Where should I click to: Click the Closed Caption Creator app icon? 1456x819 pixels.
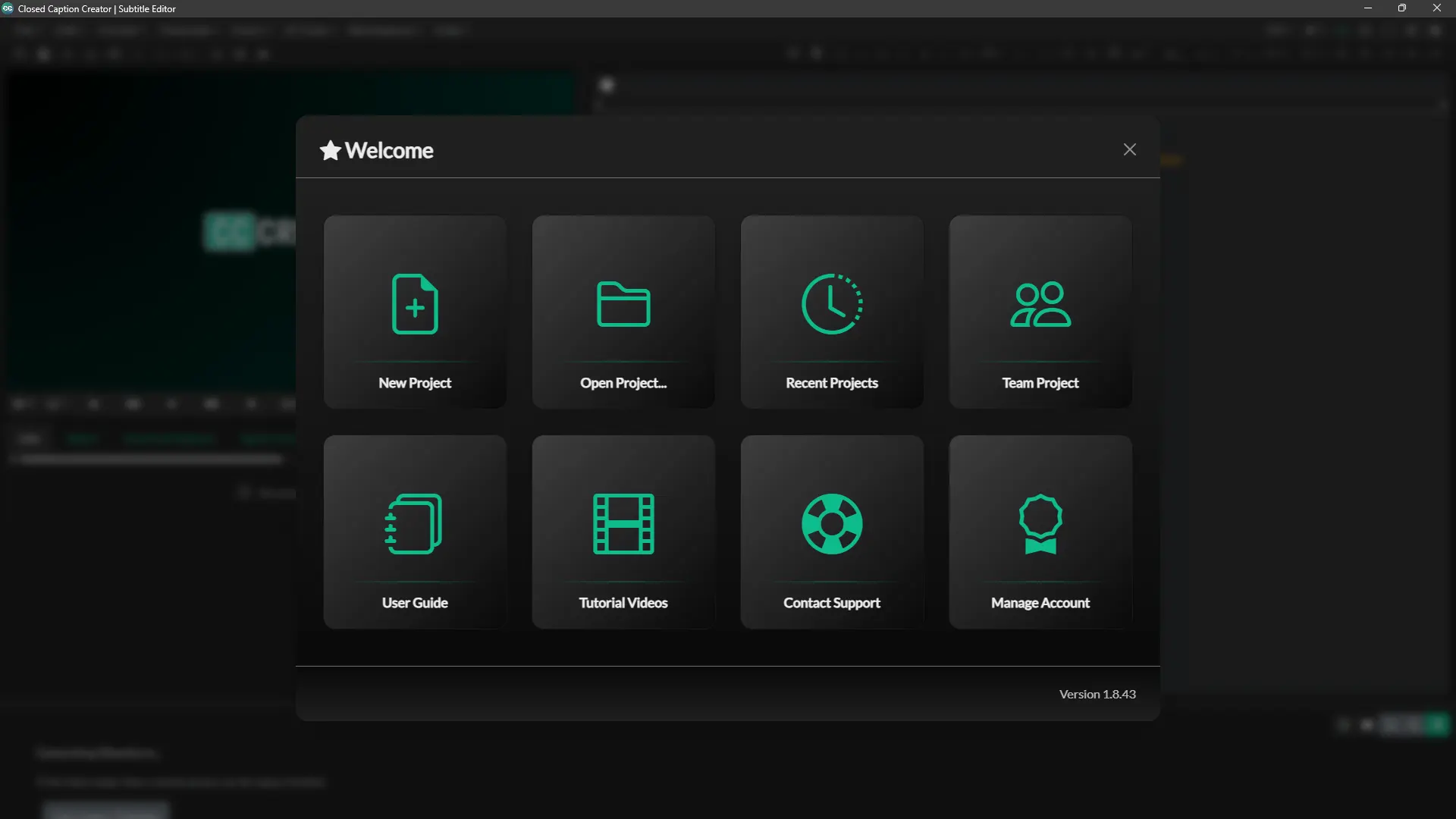point(8,8)
